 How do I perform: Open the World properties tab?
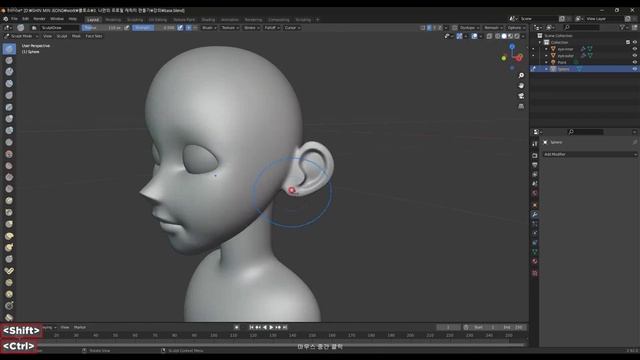click(535, 193)
